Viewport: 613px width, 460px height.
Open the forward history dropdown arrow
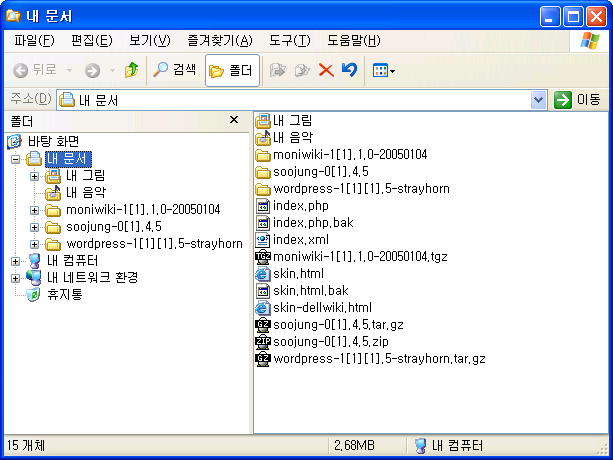(x=112, y=71)
